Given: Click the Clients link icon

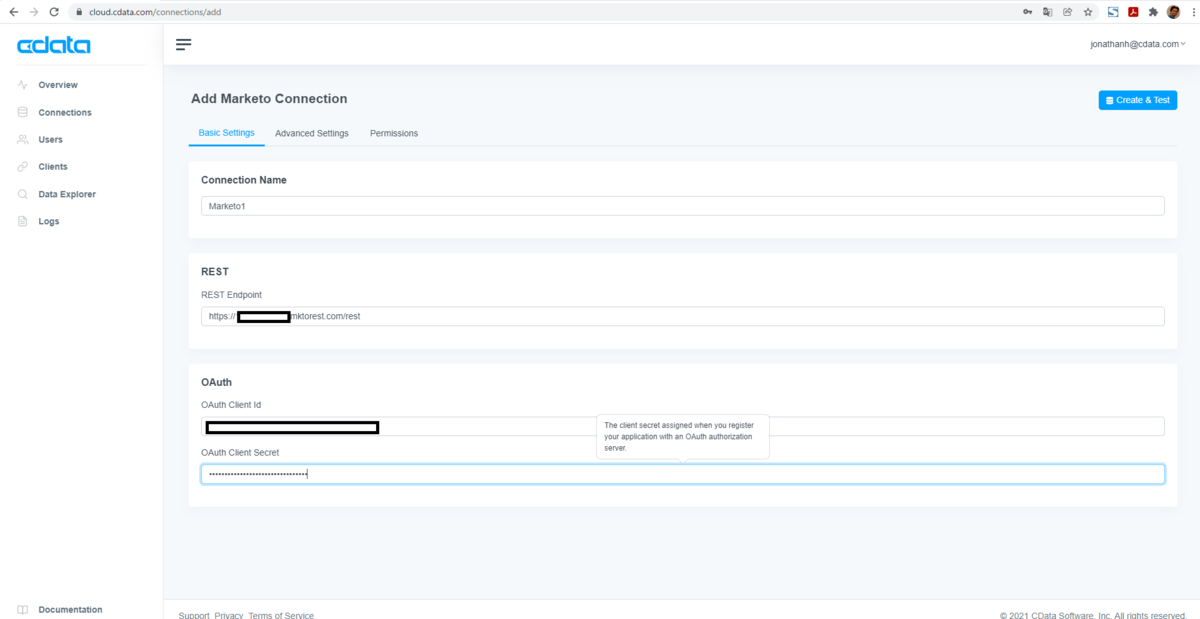Looking at the screenshot, I should point(23,167).
